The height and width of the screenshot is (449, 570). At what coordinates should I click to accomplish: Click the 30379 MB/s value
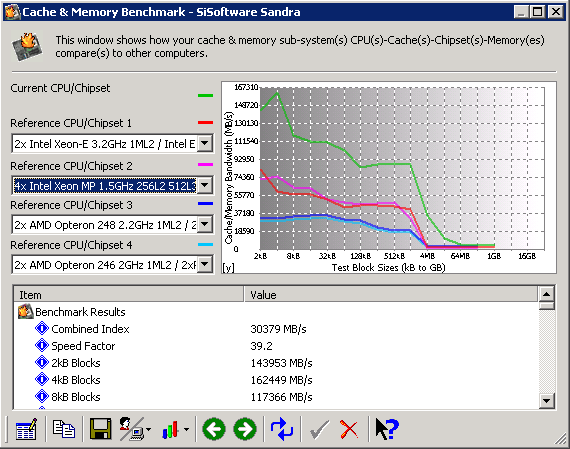click(x=278, y=329)
